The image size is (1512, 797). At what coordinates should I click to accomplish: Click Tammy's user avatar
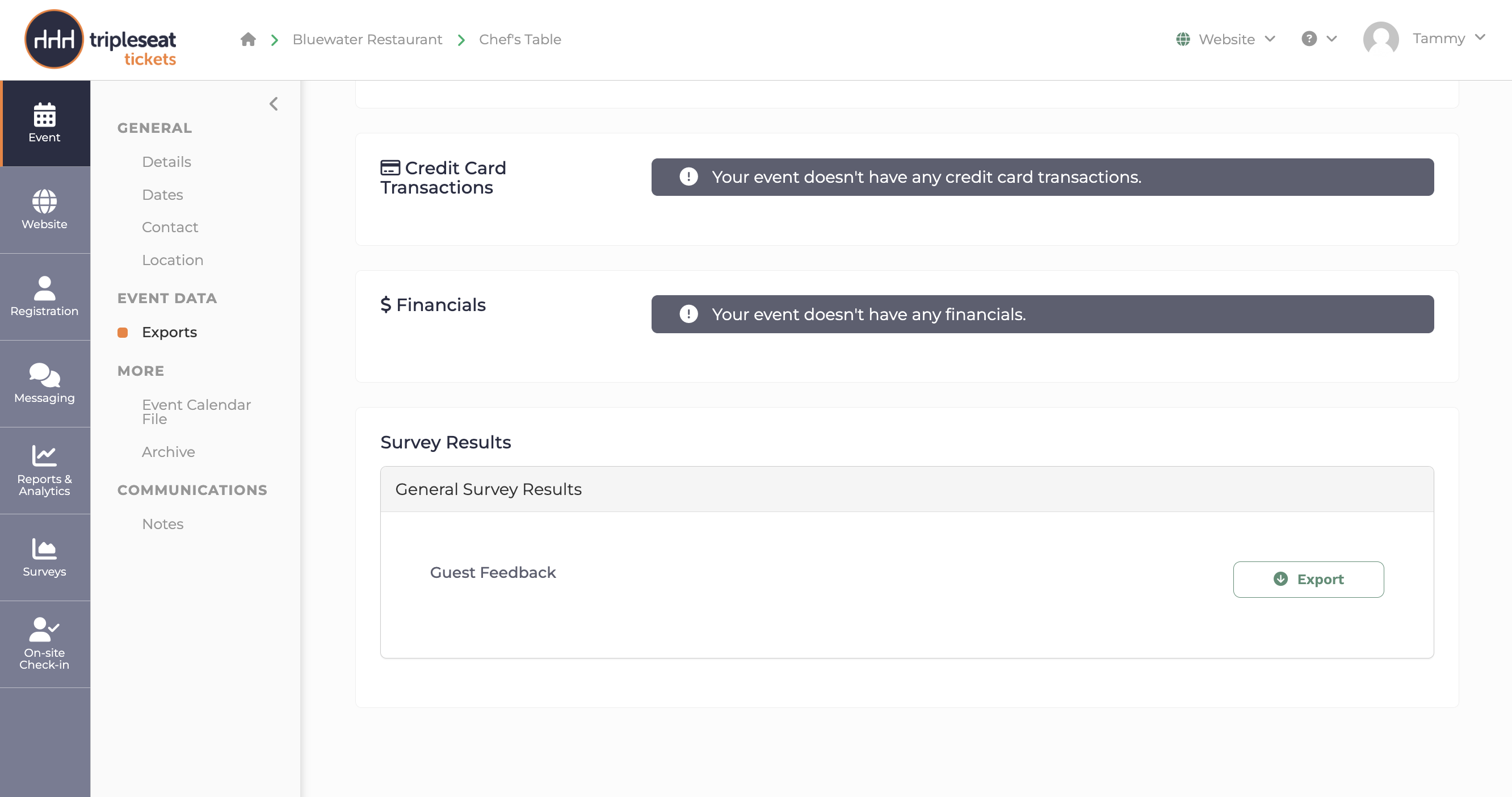click(1380, 39)
